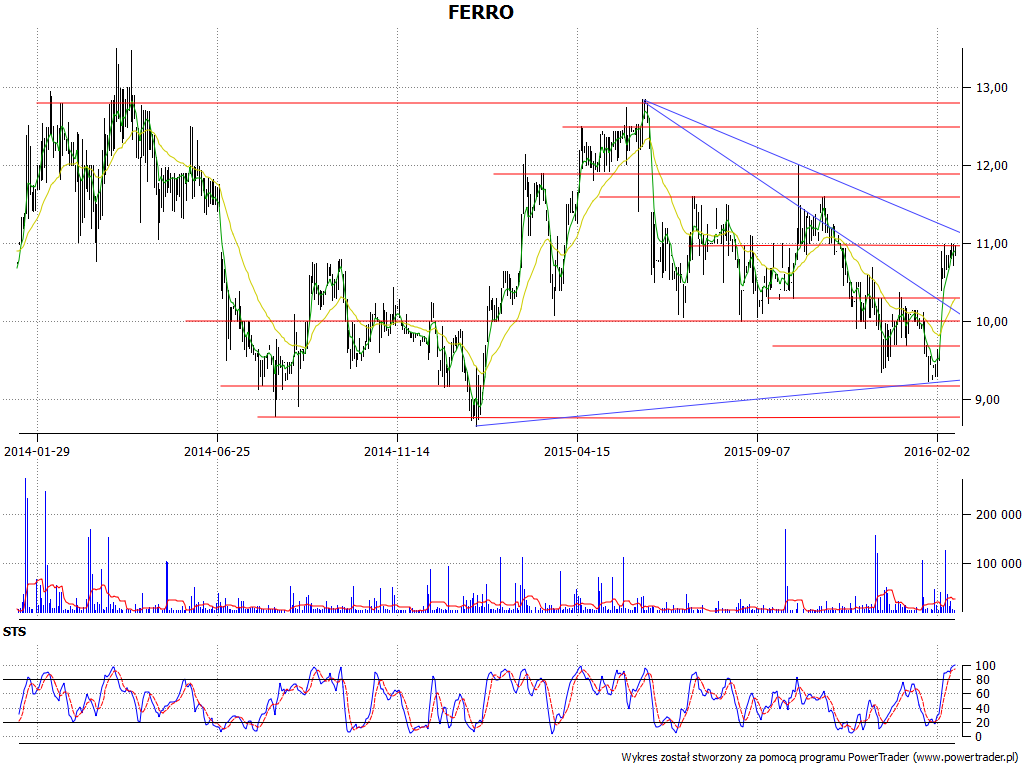Image resolution: width=1024 pixels, height=768 pixels.
Task: Select the 13,00 price axis label
Action: [991, 88]
